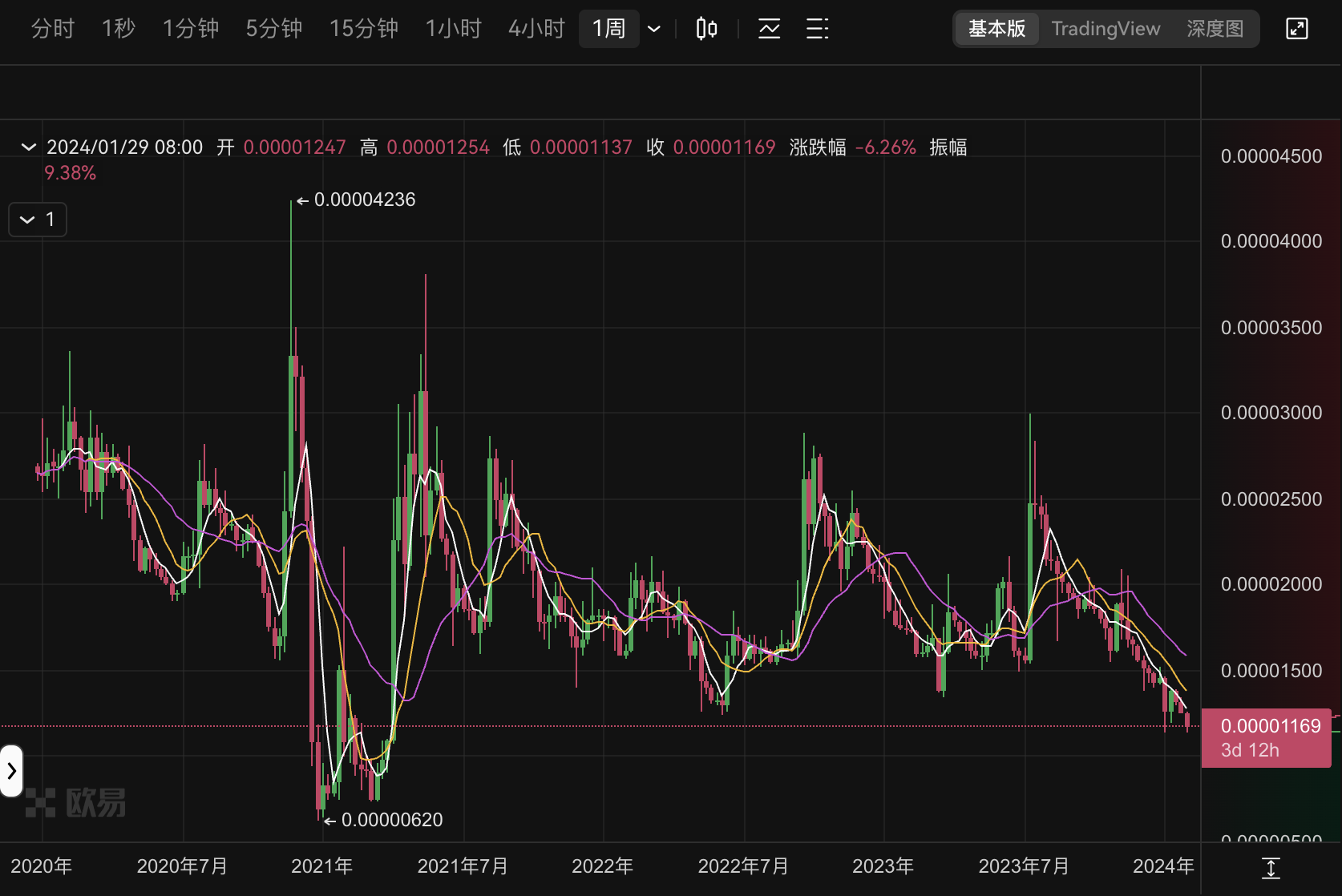
Task: Open the technical indicators icon
Action: pyautogui.click(x=769, y=29)
